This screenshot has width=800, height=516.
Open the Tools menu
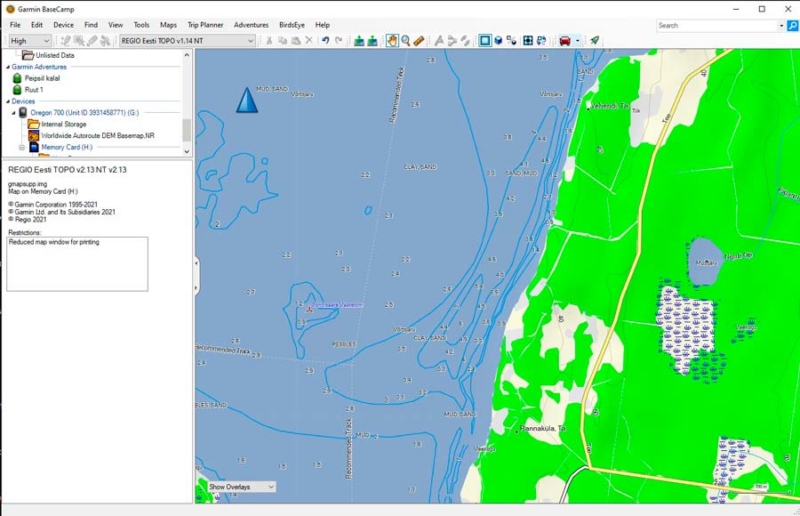[141, 24]
